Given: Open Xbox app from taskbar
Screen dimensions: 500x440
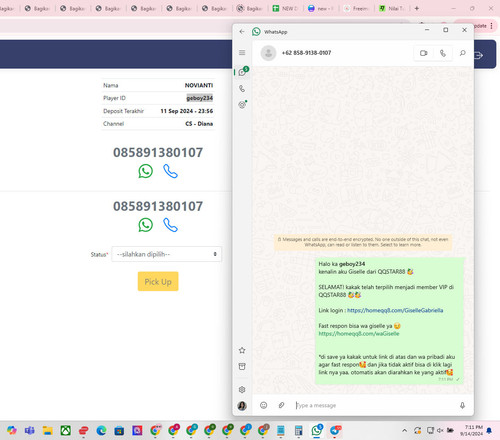Looking at the screenshot, I should point(66,430).
